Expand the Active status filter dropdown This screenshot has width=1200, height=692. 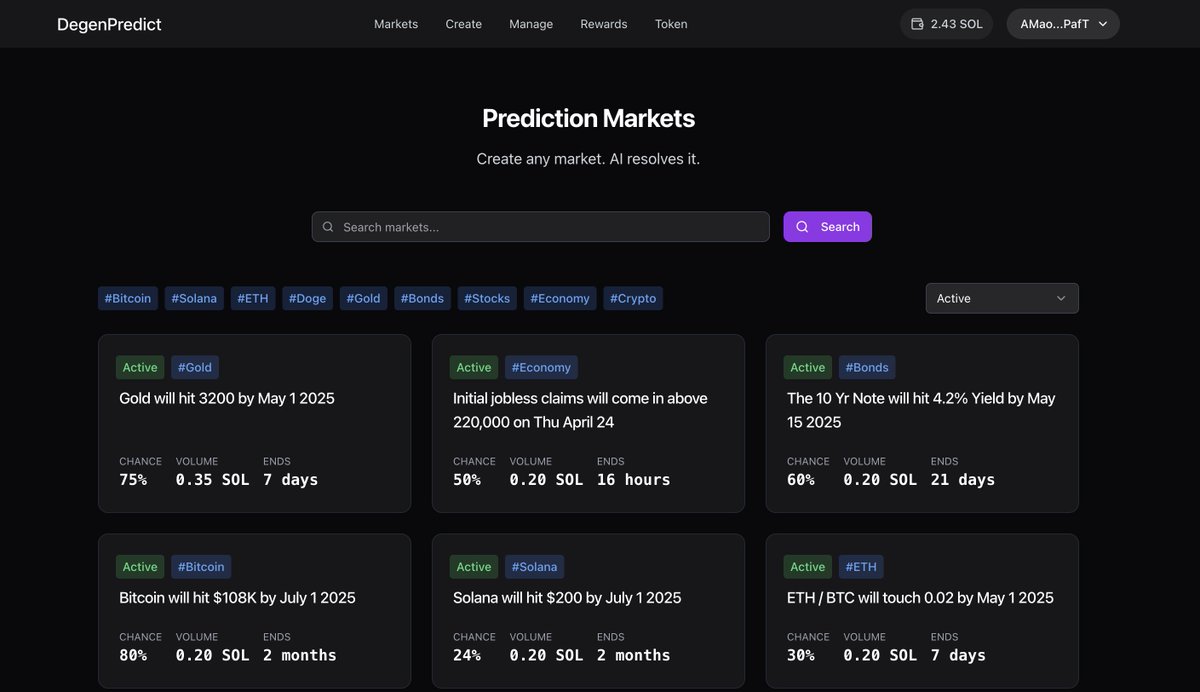[1001, 298]
